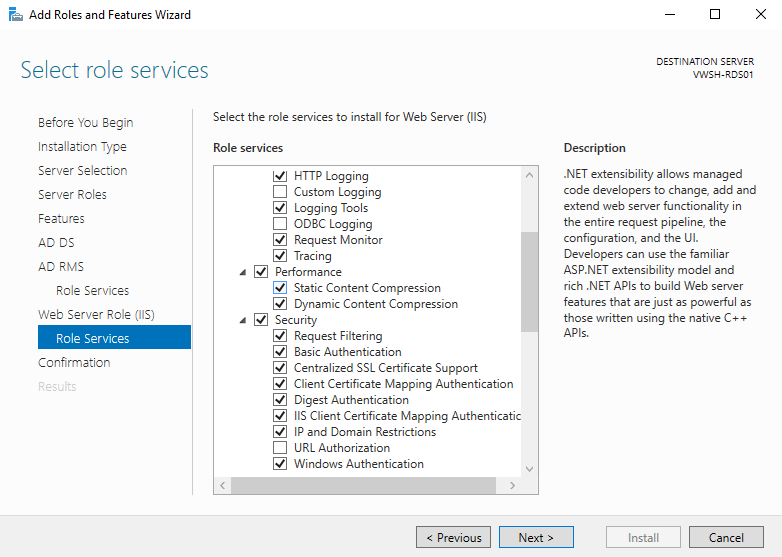The width and height of the screenshot is (782, 557).
Task: Enable the Custom Logging checkbox
Action: tap(280, 191)
